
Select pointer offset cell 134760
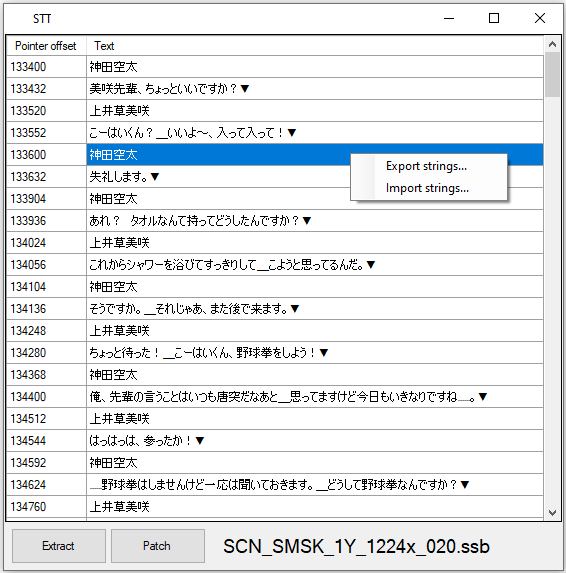point(46,506)
